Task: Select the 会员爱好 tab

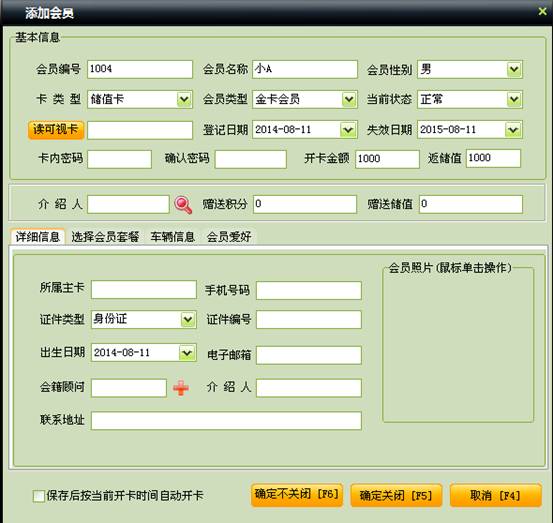Action: coord(229,237)
